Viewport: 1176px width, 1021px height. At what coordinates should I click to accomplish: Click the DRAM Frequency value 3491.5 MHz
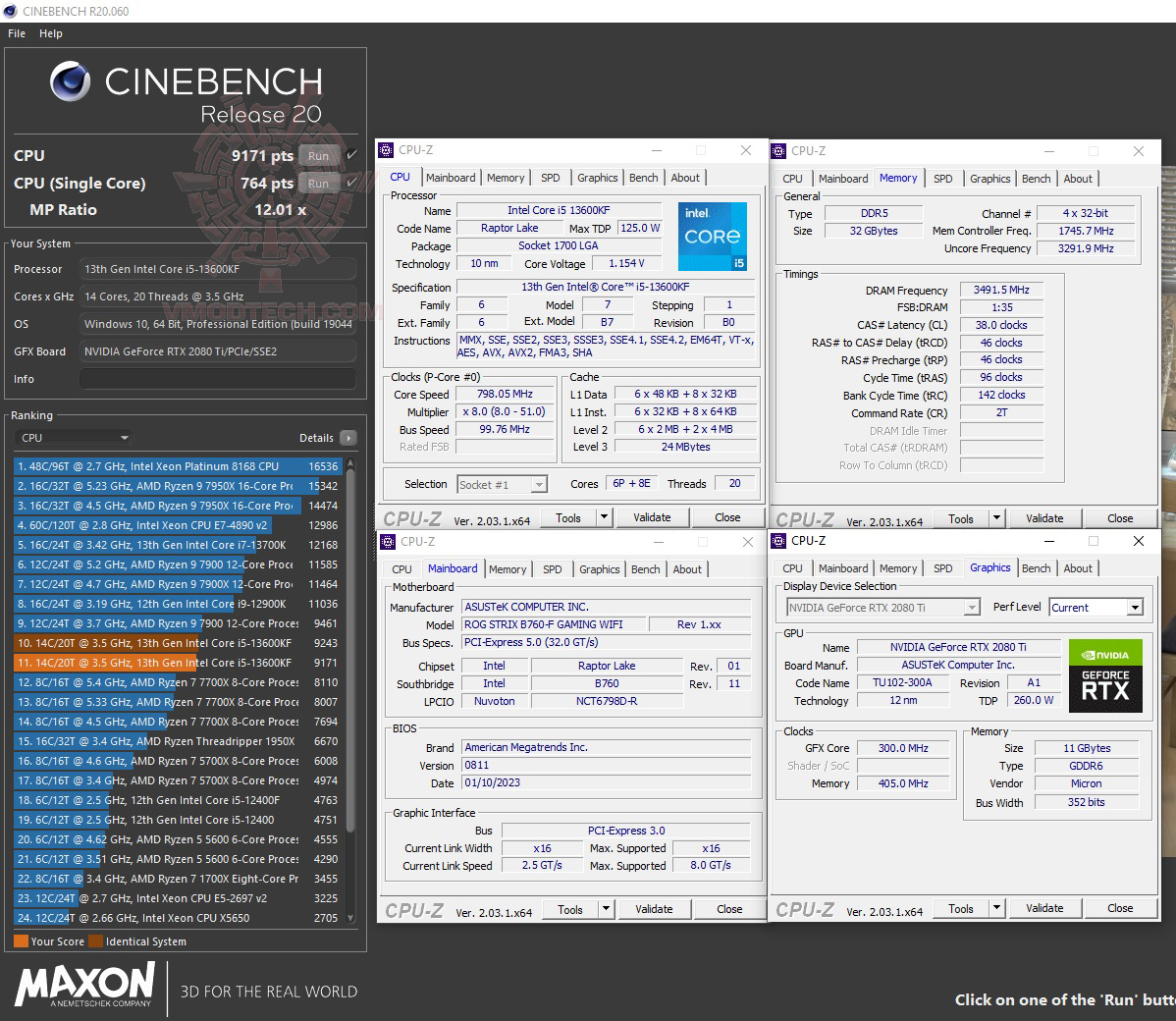[x=1001, y=290]
